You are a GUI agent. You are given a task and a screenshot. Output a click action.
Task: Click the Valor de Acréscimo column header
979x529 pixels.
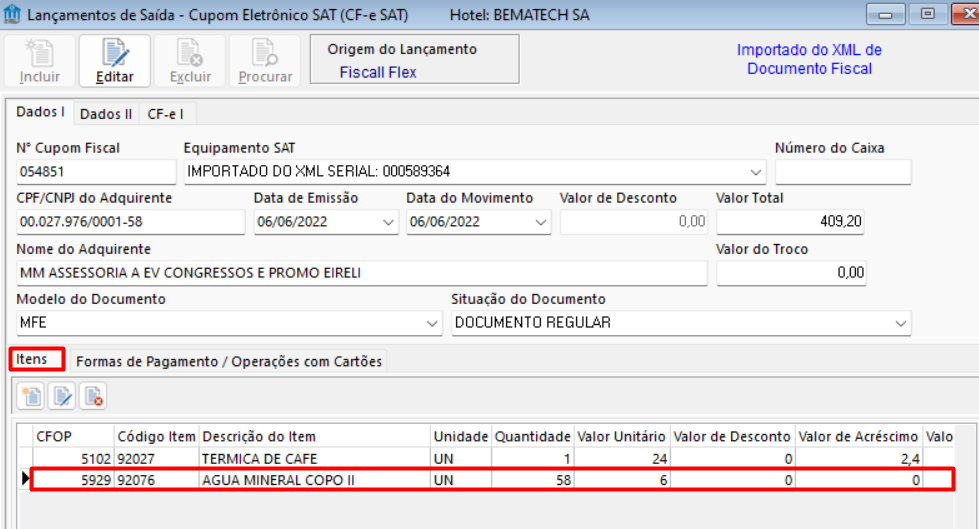tap(858, 437)
